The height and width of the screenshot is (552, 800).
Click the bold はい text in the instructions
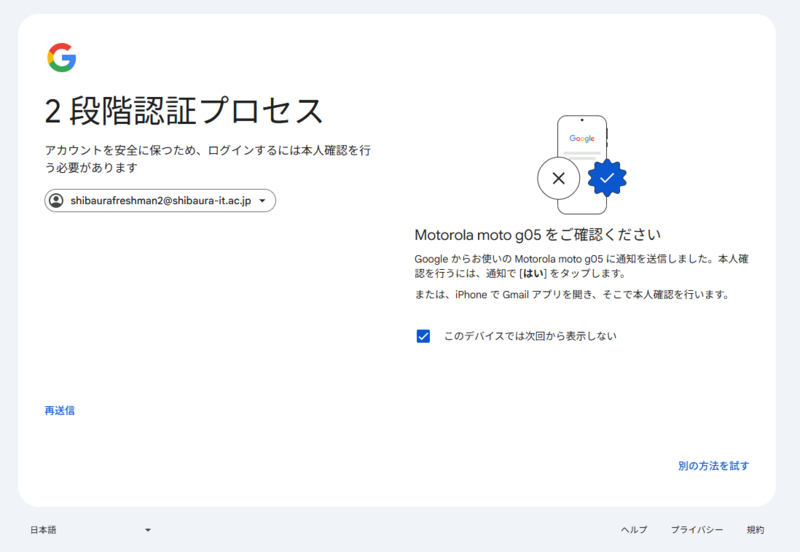535,273
